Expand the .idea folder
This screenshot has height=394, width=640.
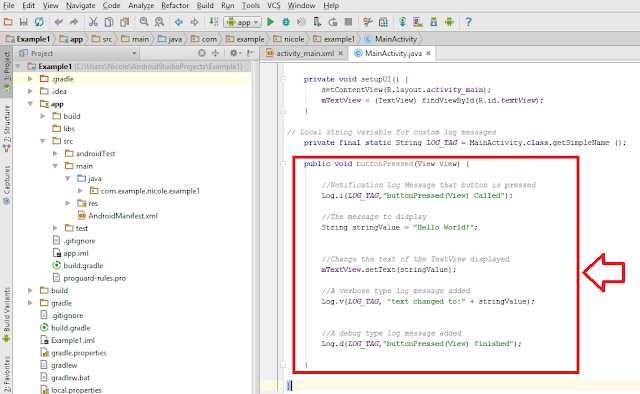tap(30, 91)
